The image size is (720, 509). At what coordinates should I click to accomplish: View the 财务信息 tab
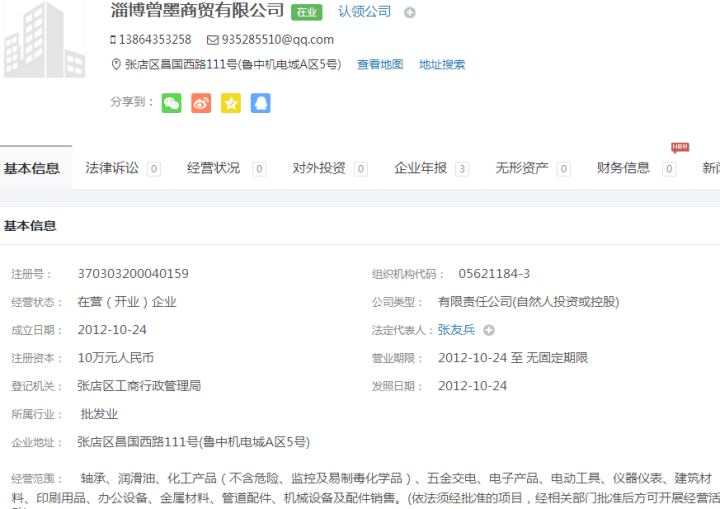(624, 168)
